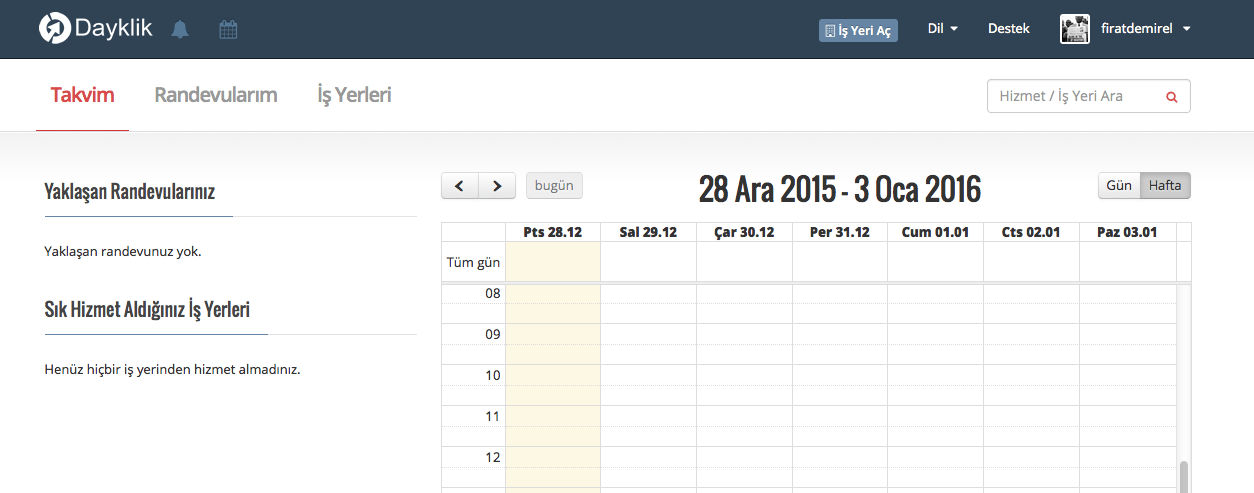Viewport: 1254px width, 493px height.
Task: Click the İş Yeri Aç button
Action: coord(858,30)
